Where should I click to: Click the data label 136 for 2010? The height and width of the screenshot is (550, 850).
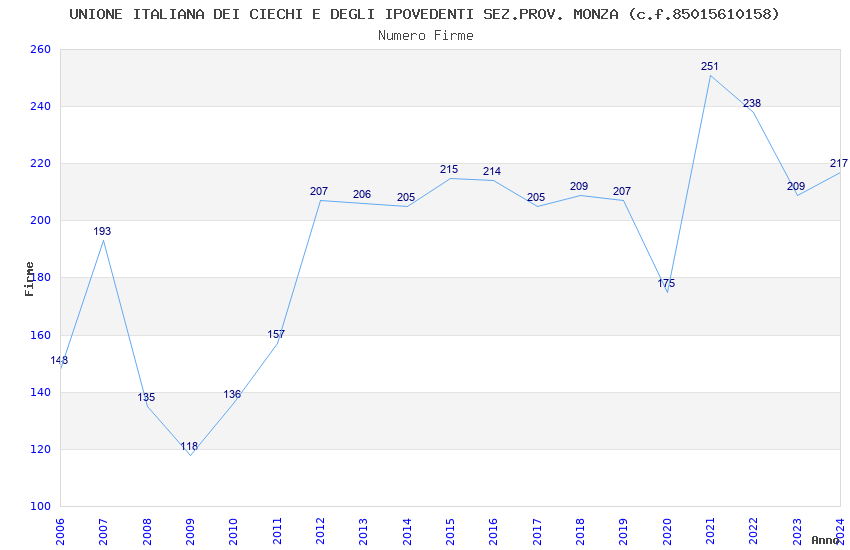pyautogui.click(x=232, y=394)
